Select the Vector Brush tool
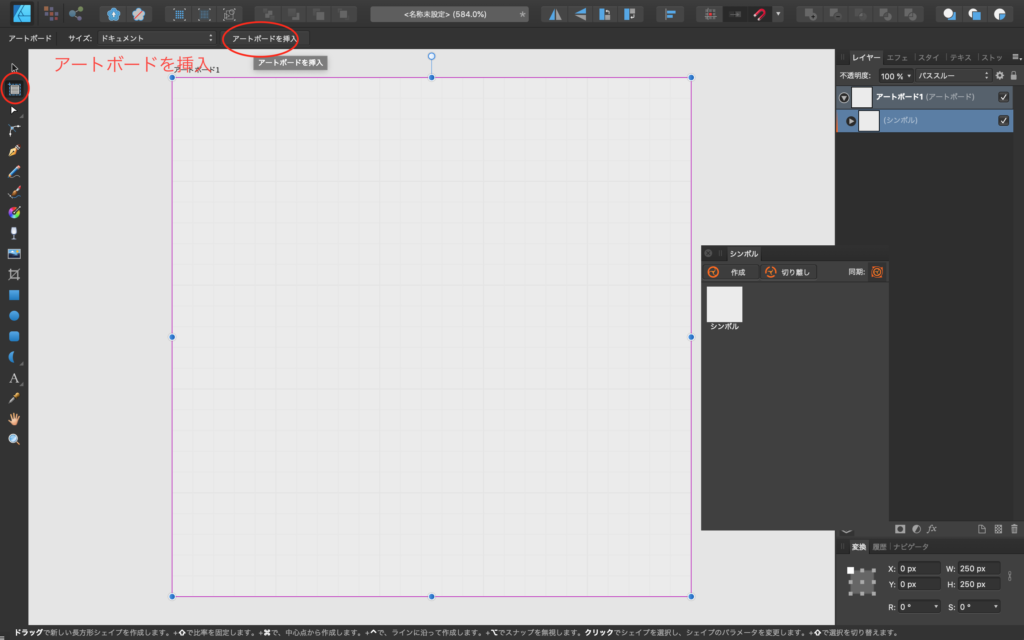This screenshot has height=640, width=1024. 14,192
